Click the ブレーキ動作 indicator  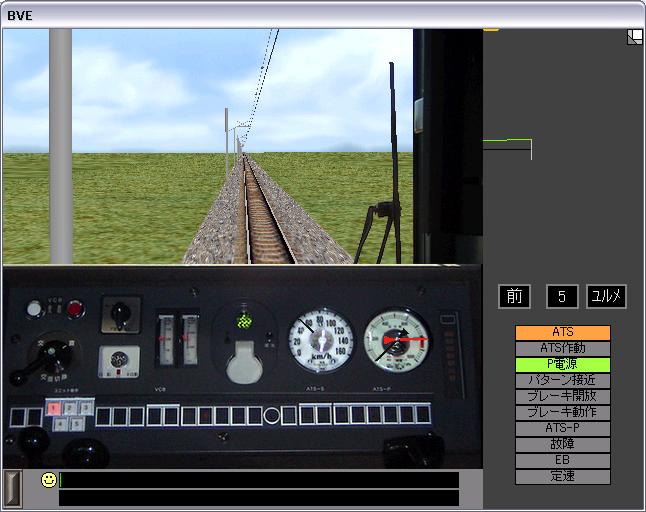(563, 412)
